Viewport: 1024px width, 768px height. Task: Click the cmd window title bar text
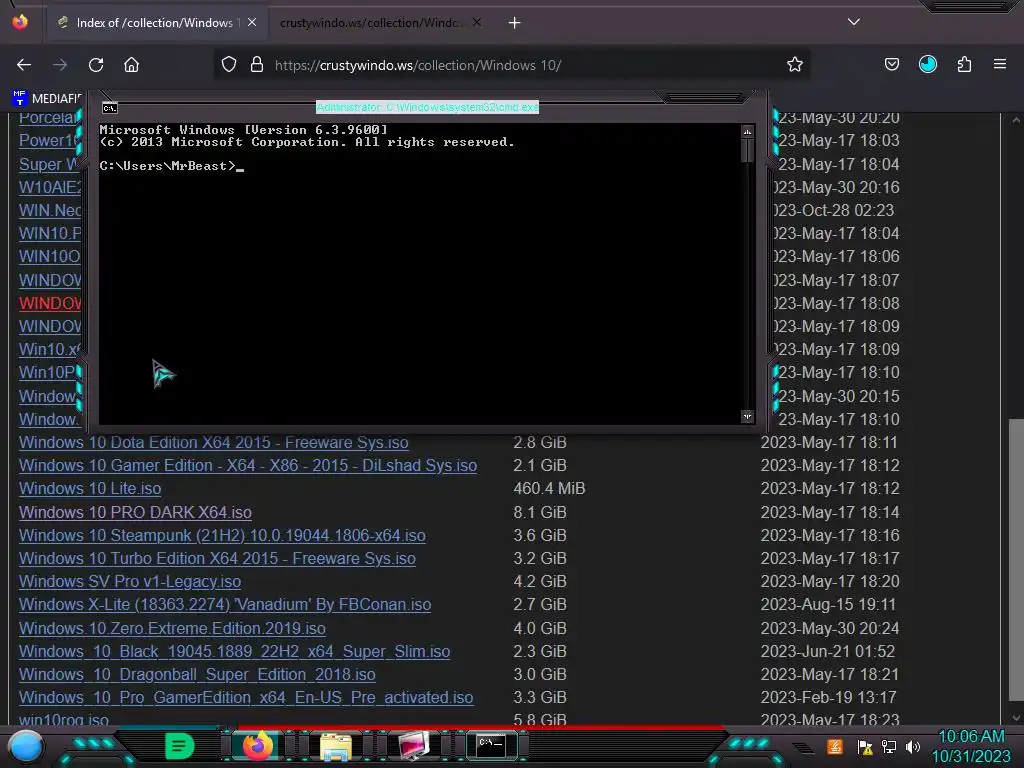tap(427, 107)
